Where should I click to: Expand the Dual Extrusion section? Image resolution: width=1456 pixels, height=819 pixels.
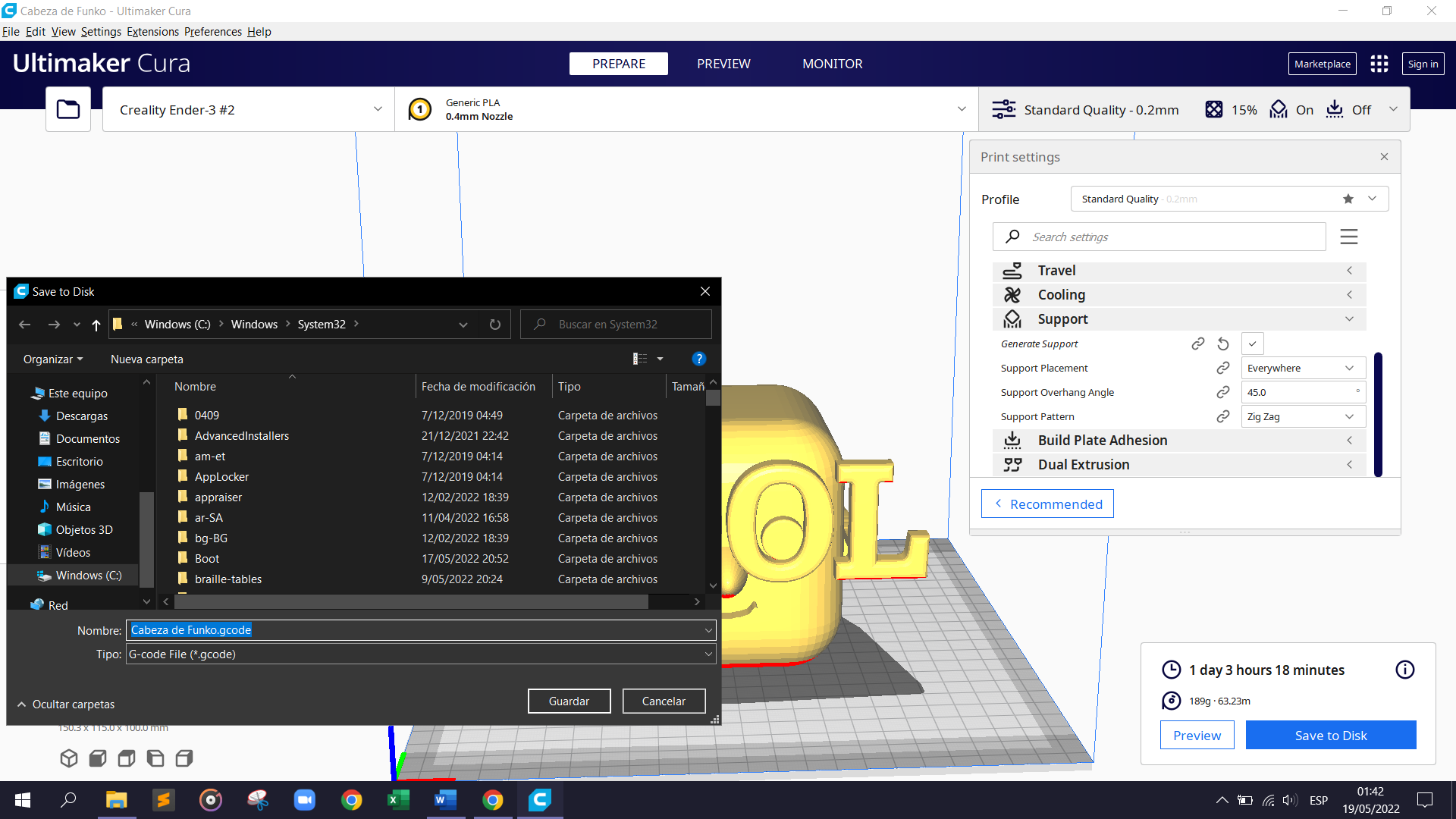click(x=1179, y=465)
